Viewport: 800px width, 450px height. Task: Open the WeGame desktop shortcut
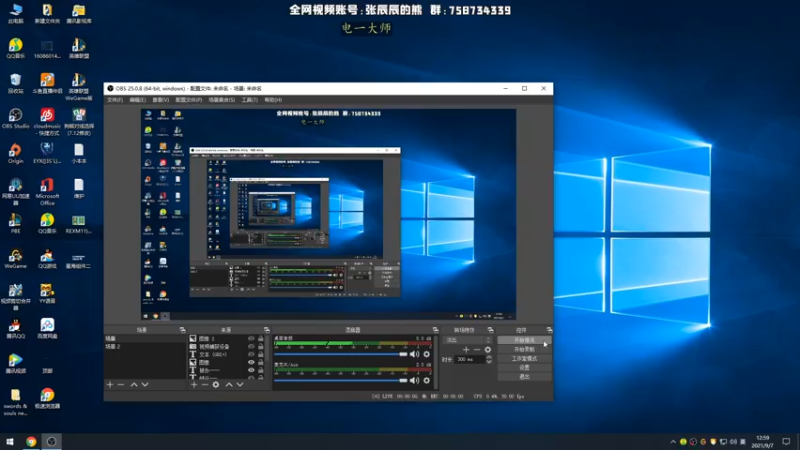tap(15, 259)
